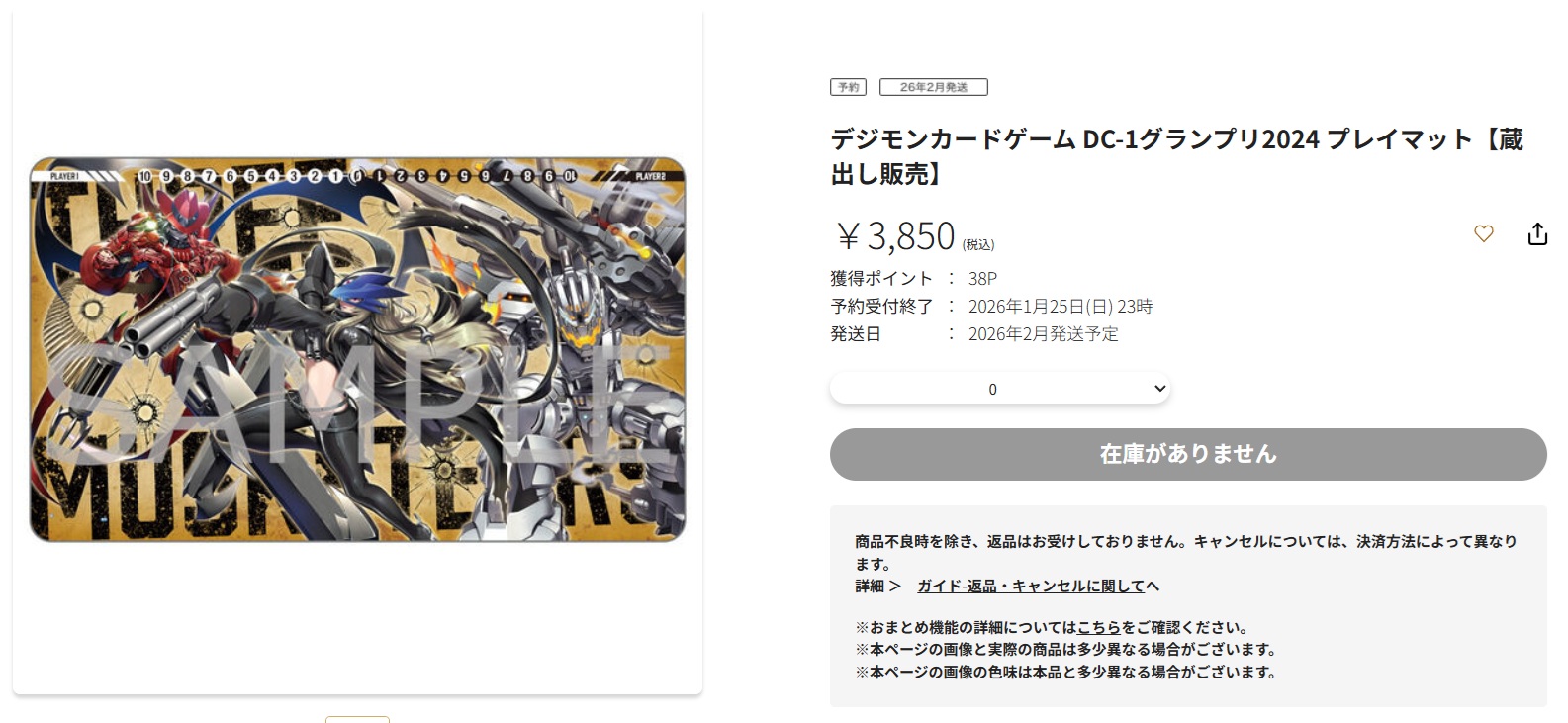The width and height of the screenshot is (1568, 723).
Task: Click the ¥3,850 price
Action: [x=895, y=236]
